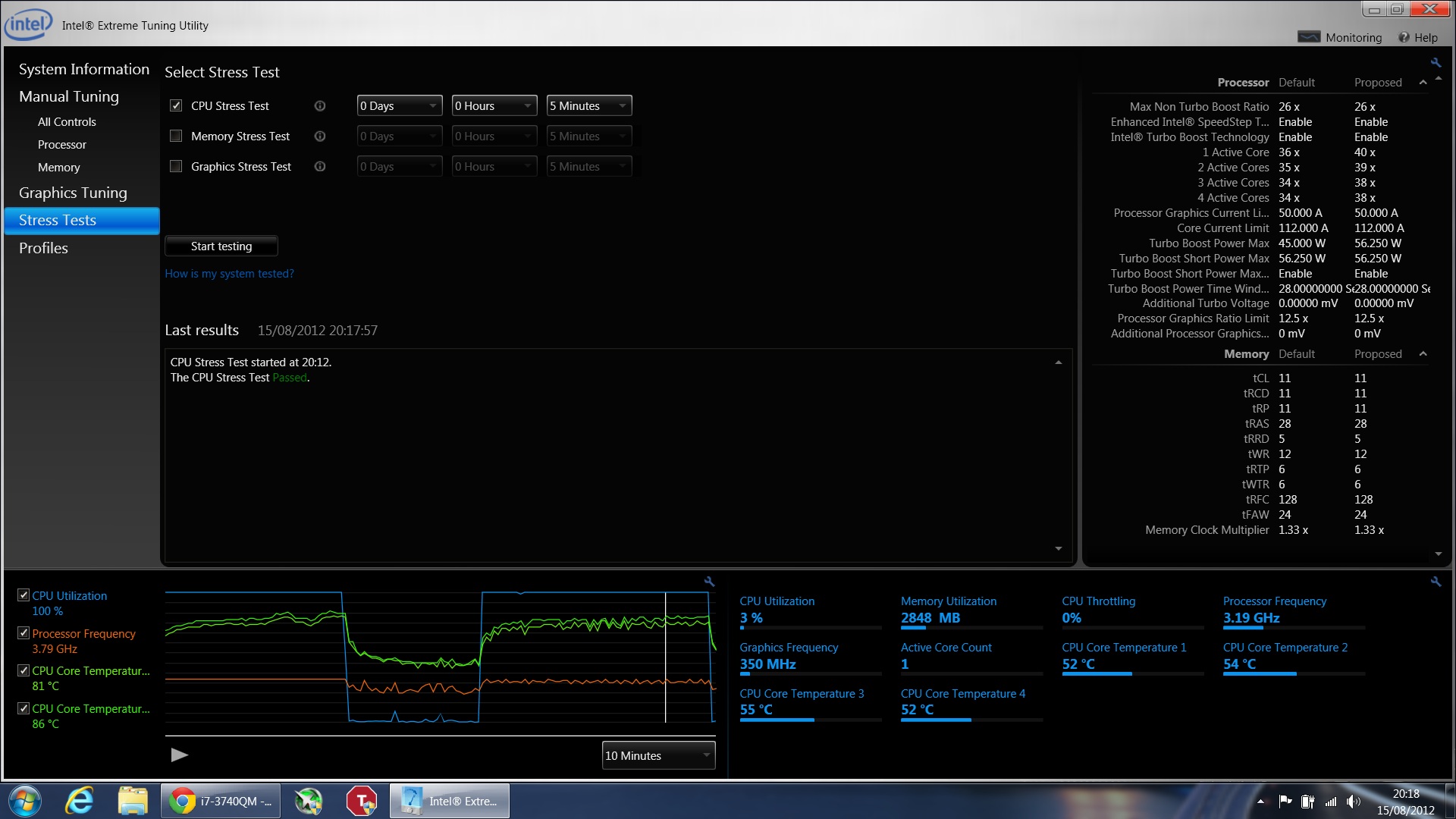
Task: Open Graphics Tuning section
Action: tap(73, 193)
